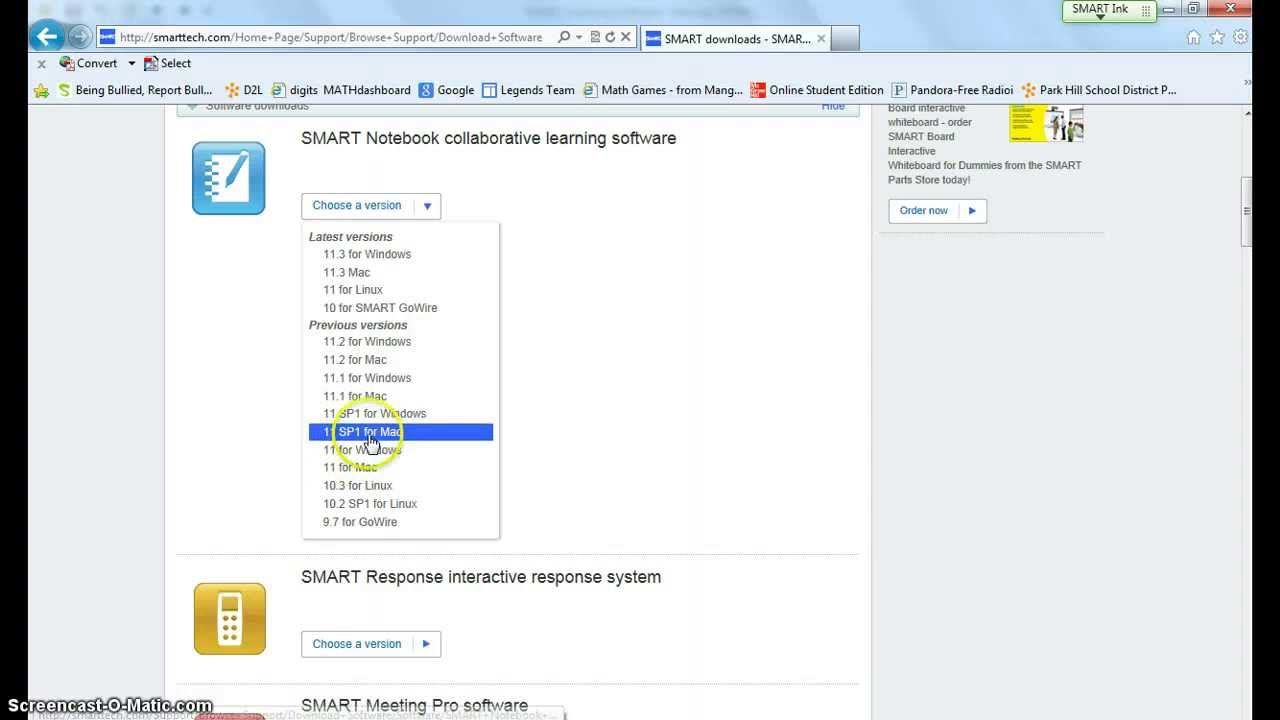The width and height of the screenshot is (1280, 720).
Task: Open the Home icon at top right
Action: (x=1193, y=37)
